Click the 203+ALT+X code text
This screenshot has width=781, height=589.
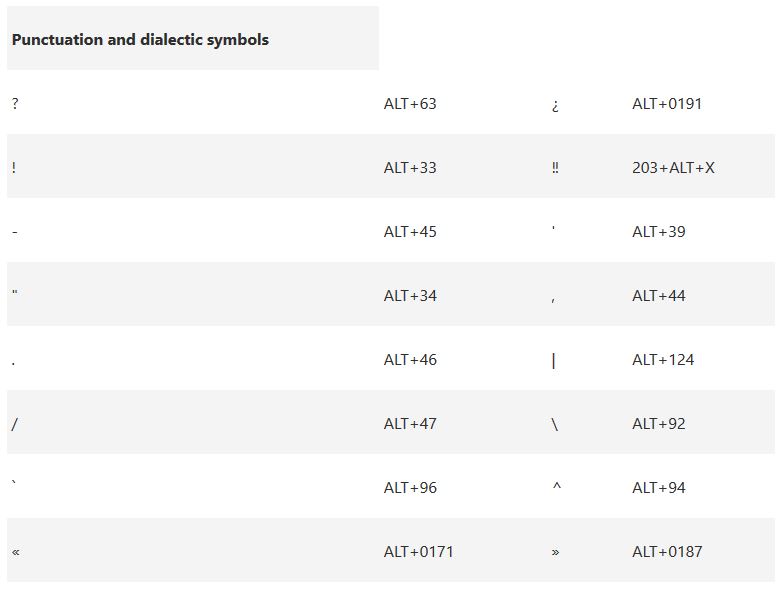click(x=673, y=168)
